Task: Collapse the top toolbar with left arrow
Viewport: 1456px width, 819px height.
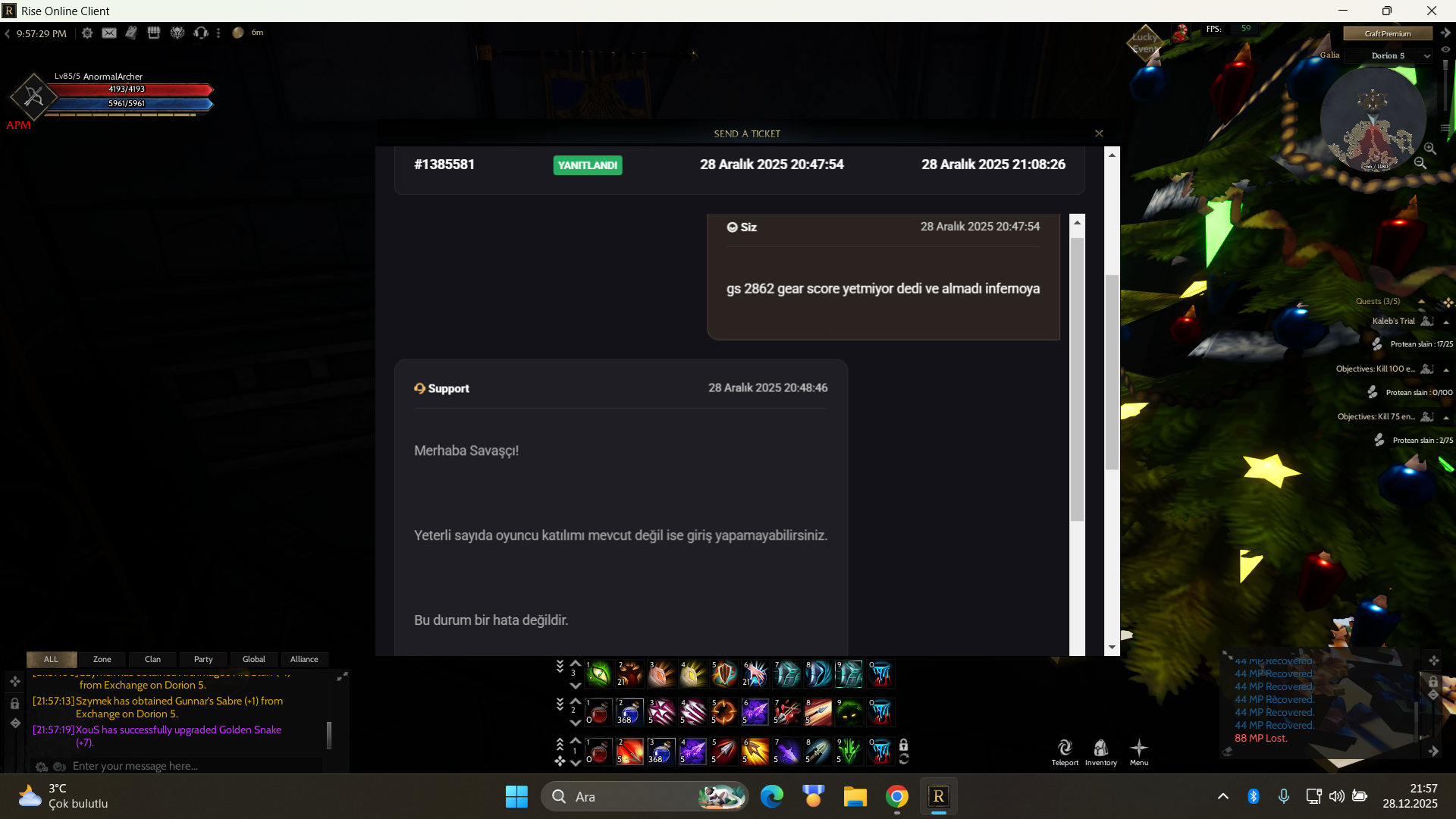Action: coord(8,33)
